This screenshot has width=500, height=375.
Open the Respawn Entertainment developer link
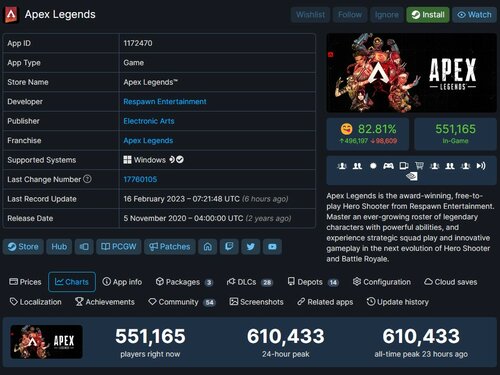[165, 102]
